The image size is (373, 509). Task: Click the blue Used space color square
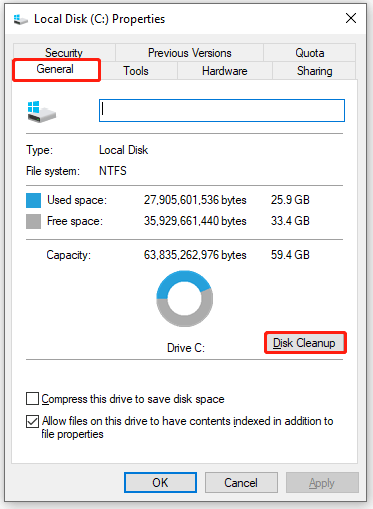(33, 200)
